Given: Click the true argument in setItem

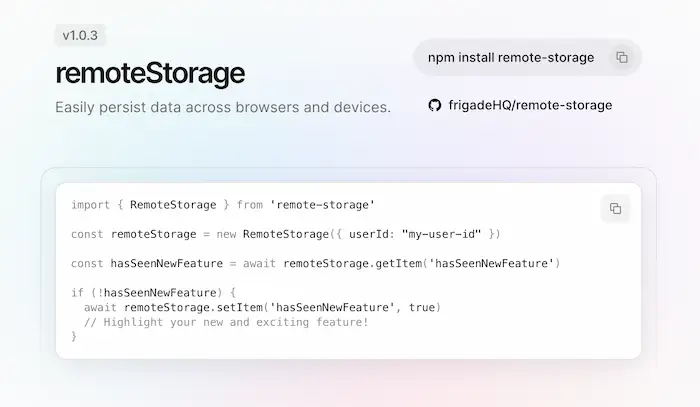Looking at the screenshot, I should click(422, 307).
